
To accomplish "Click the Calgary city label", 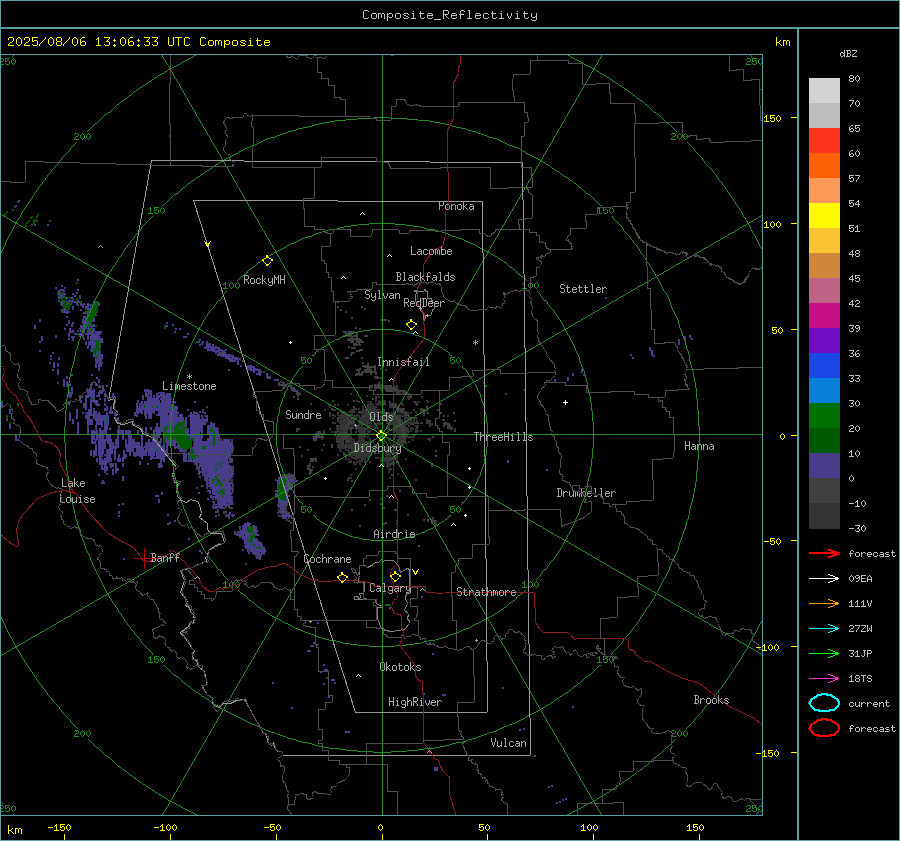I will [390, 588].
